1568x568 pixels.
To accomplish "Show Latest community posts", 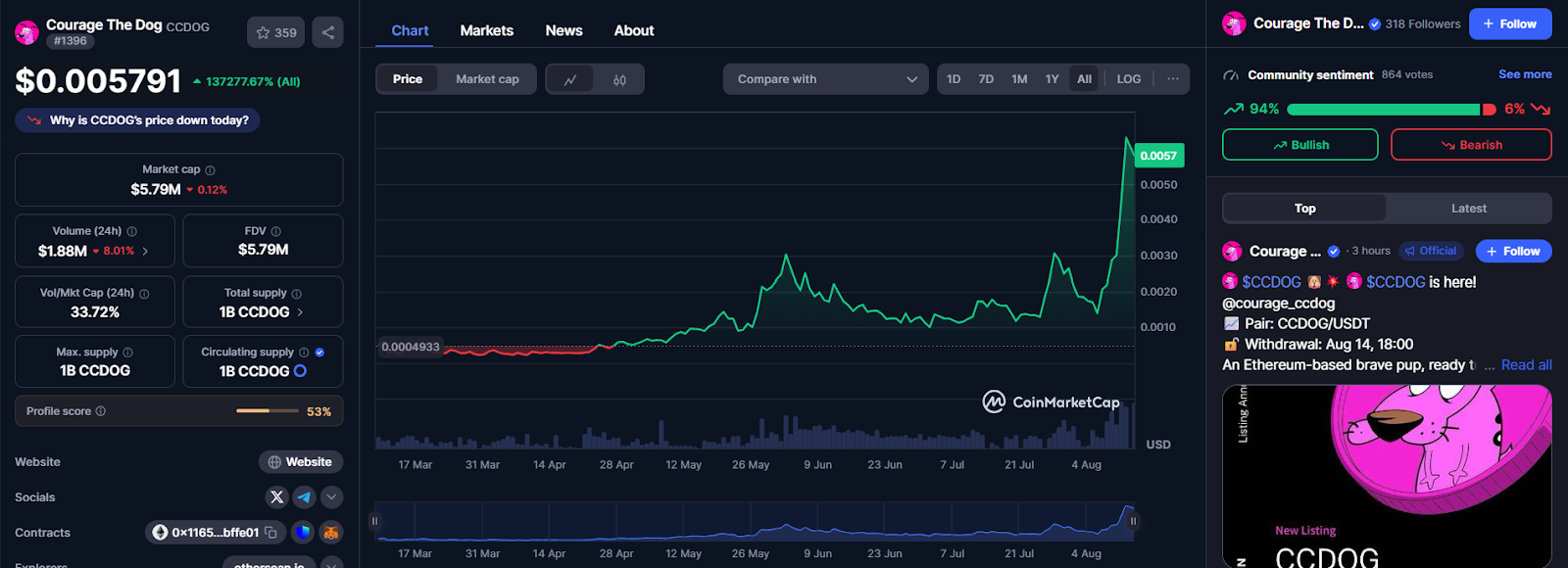I will pos(1468,209).
